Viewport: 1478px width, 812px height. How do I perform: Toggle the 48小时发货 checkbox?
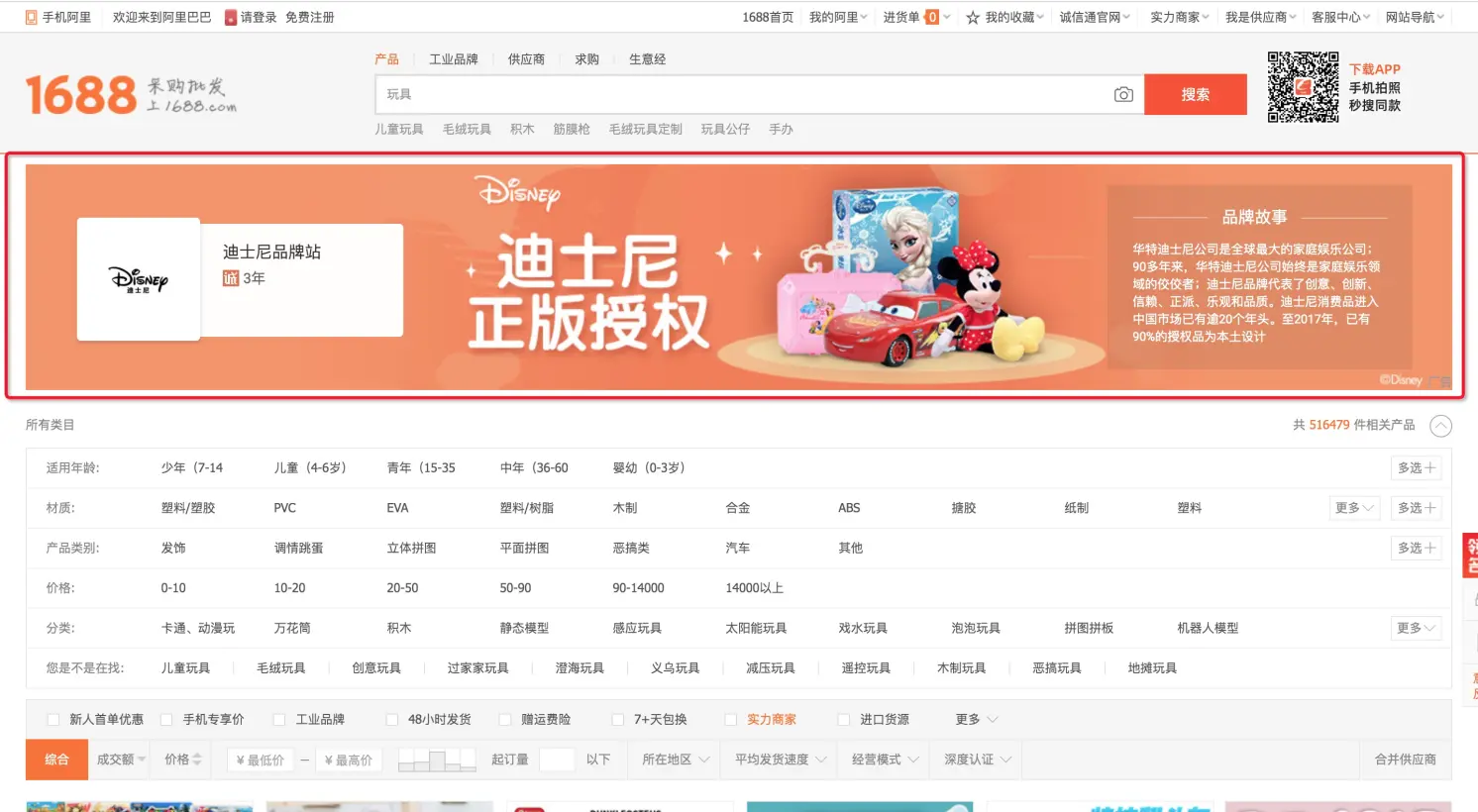pyautogui.click(x=392, y=720)
